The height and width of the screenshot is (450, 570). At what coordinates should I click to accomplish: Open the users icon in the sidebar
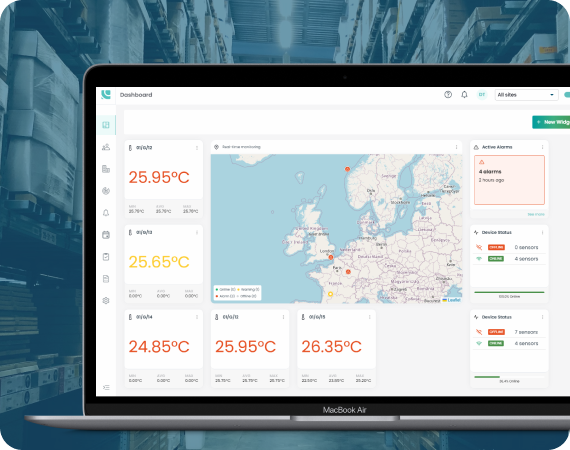[106, 147]
